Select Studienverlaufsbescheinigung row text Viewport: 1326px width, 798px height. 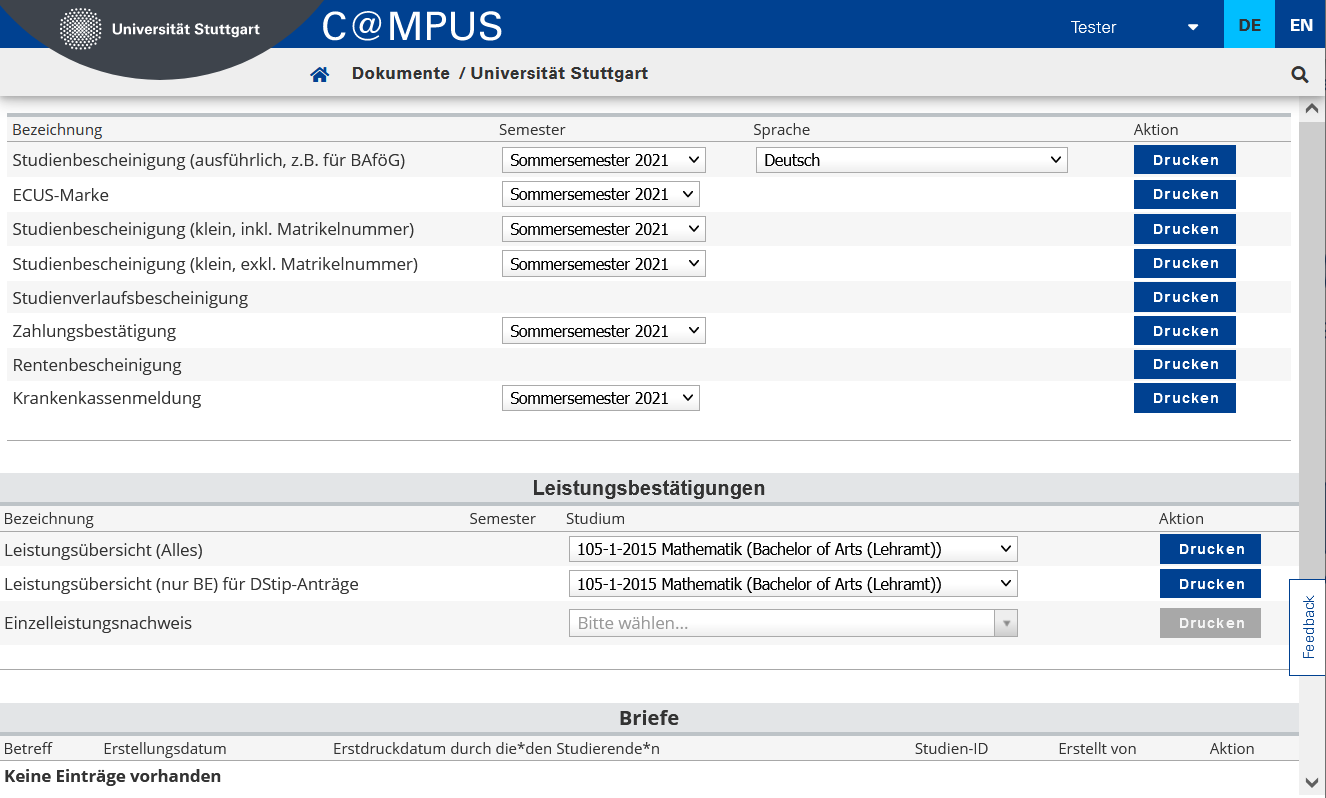(x=130, y=298)
